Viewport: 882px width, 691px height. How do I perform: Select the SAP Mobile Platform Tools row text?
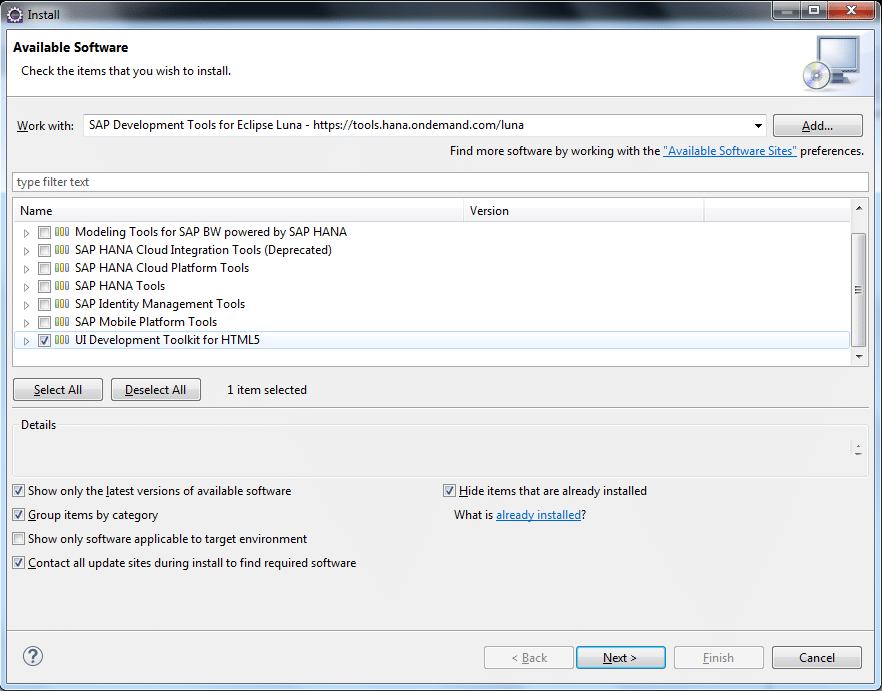click(146, 322)
